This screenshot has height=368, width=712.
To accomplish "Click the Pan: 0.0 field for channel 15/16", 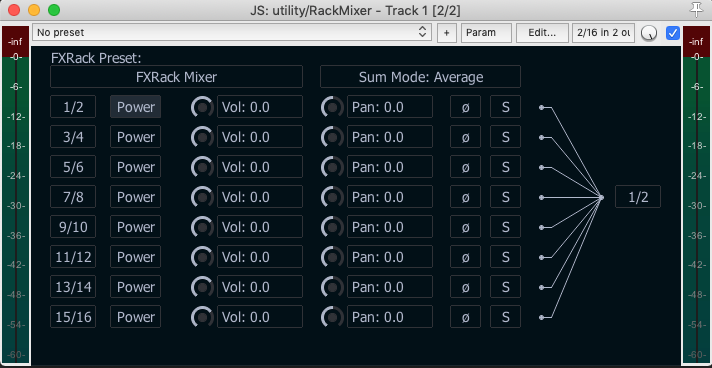I will pyautogui.click(x=390, y=317).
